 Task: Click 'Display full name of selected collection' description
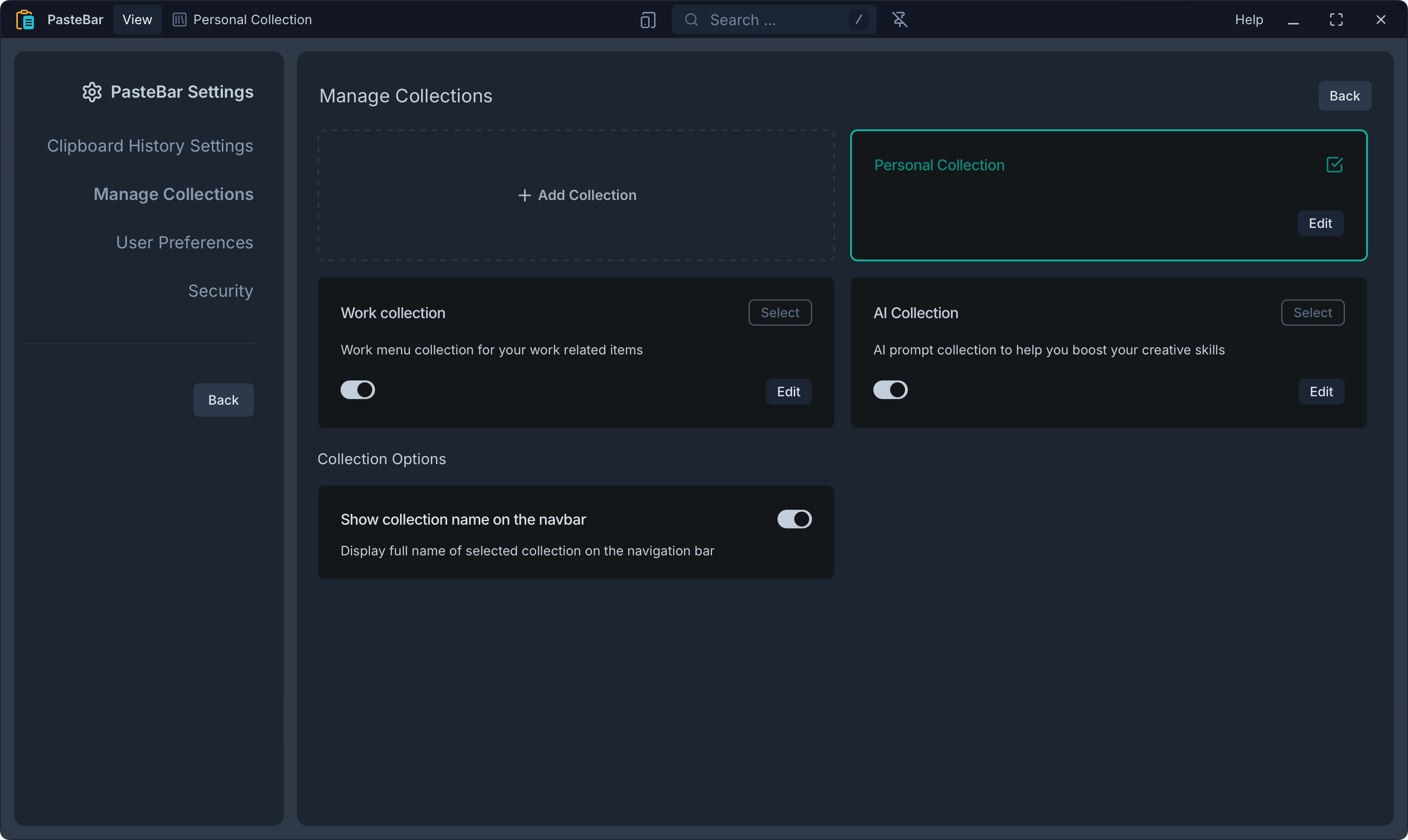(527, 551)
